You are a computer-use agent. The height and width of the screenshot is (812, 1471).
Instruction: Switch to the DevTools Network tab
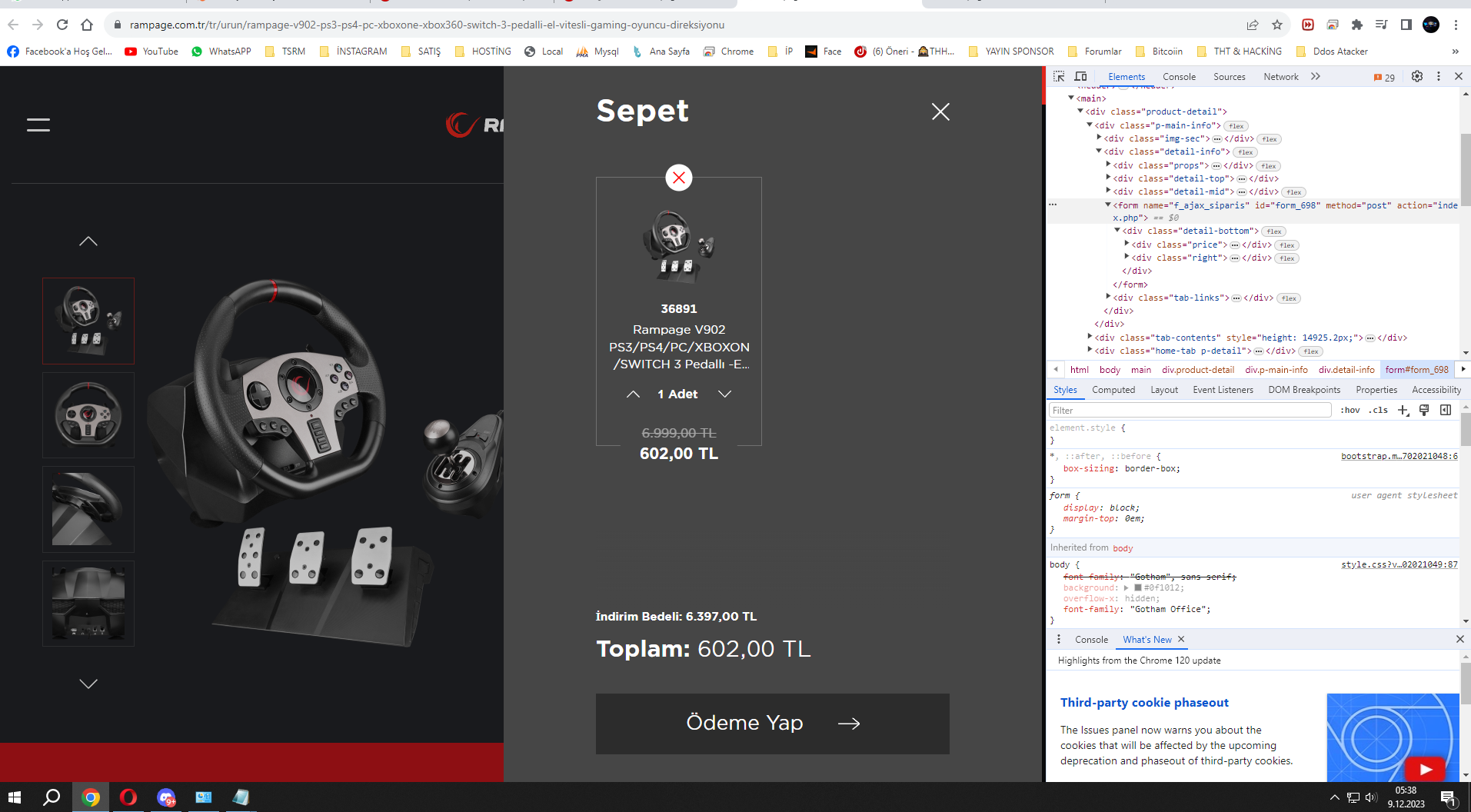pyautogui.click(x=1280, y=77)
